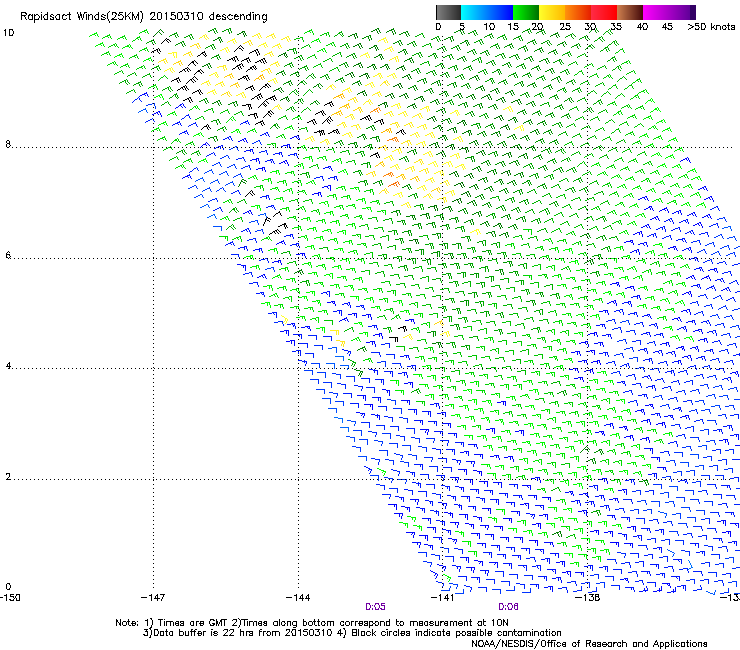Click the legend tick label '25'

[565, 27]
